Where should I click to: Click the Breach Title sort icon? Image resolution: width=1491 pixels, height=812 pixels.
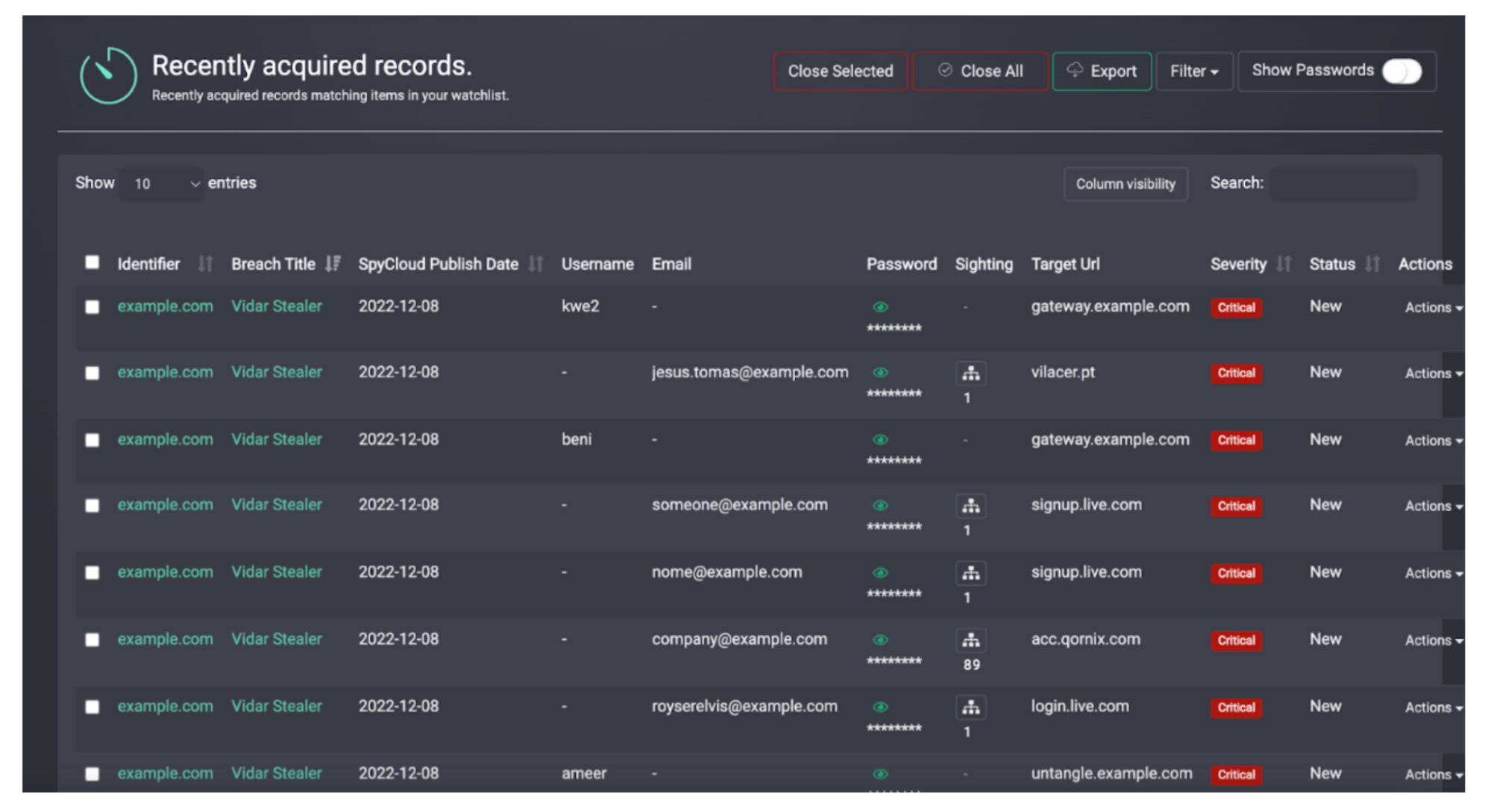click(333, 264)
